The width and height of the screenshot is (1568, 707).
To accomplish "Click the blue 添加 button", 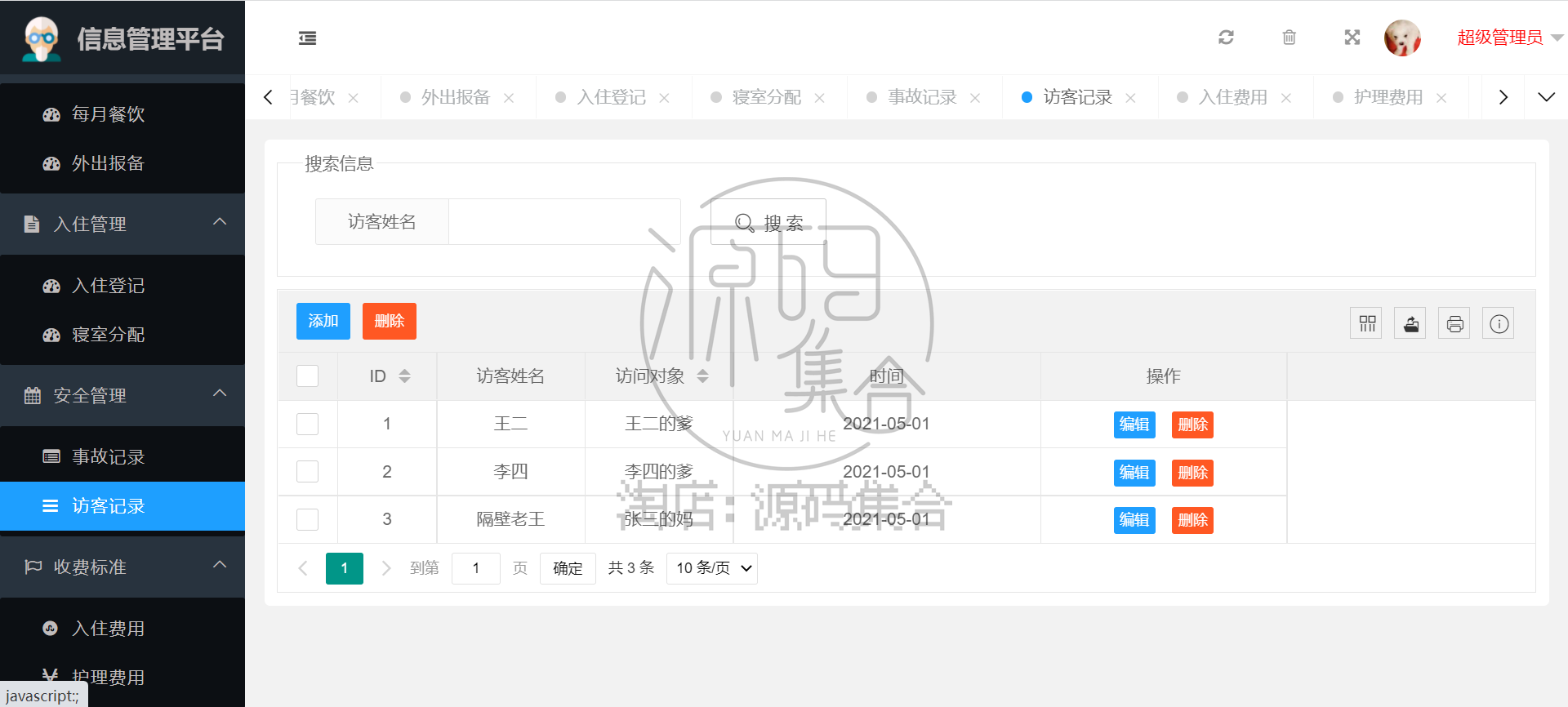I will pos(323,321).
